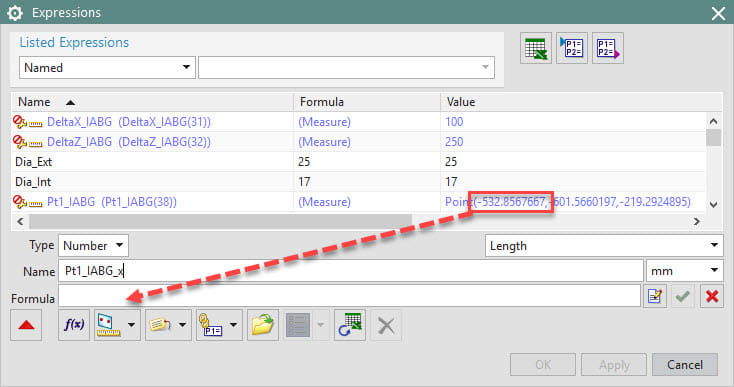Click the disabled requirements list icon
The image size is (734, 387).
298,325
